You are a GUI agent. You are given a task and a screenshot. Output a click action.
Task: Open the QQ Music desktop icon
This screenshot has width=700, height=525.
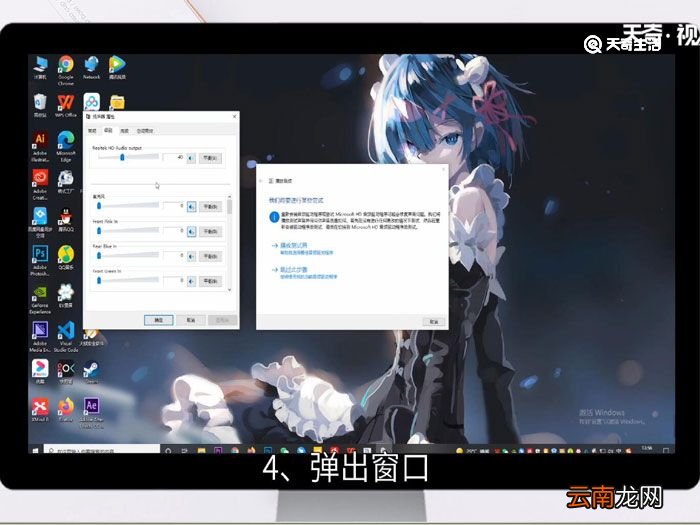66,258
